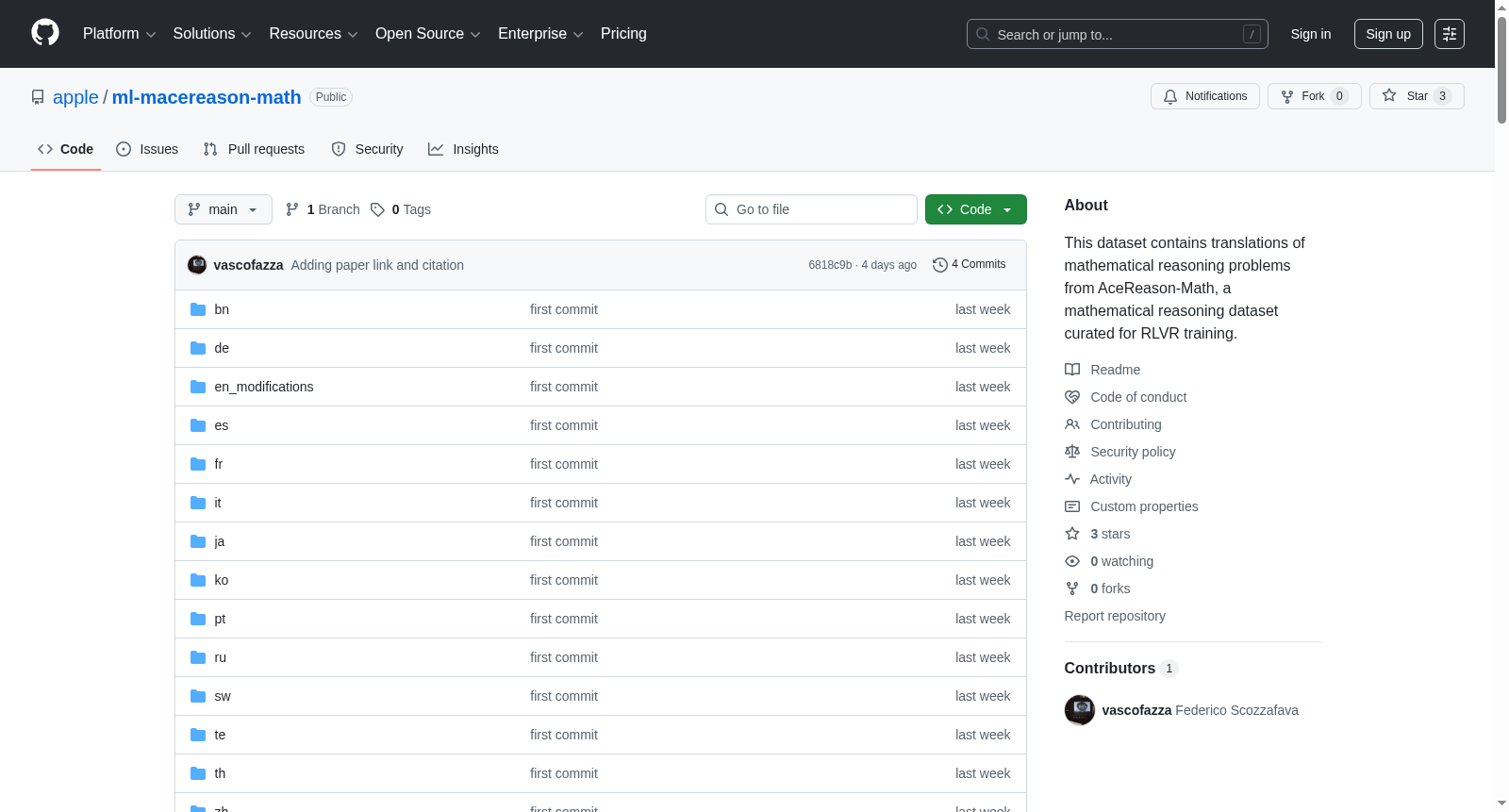Click first commit message in bn row

564,309
